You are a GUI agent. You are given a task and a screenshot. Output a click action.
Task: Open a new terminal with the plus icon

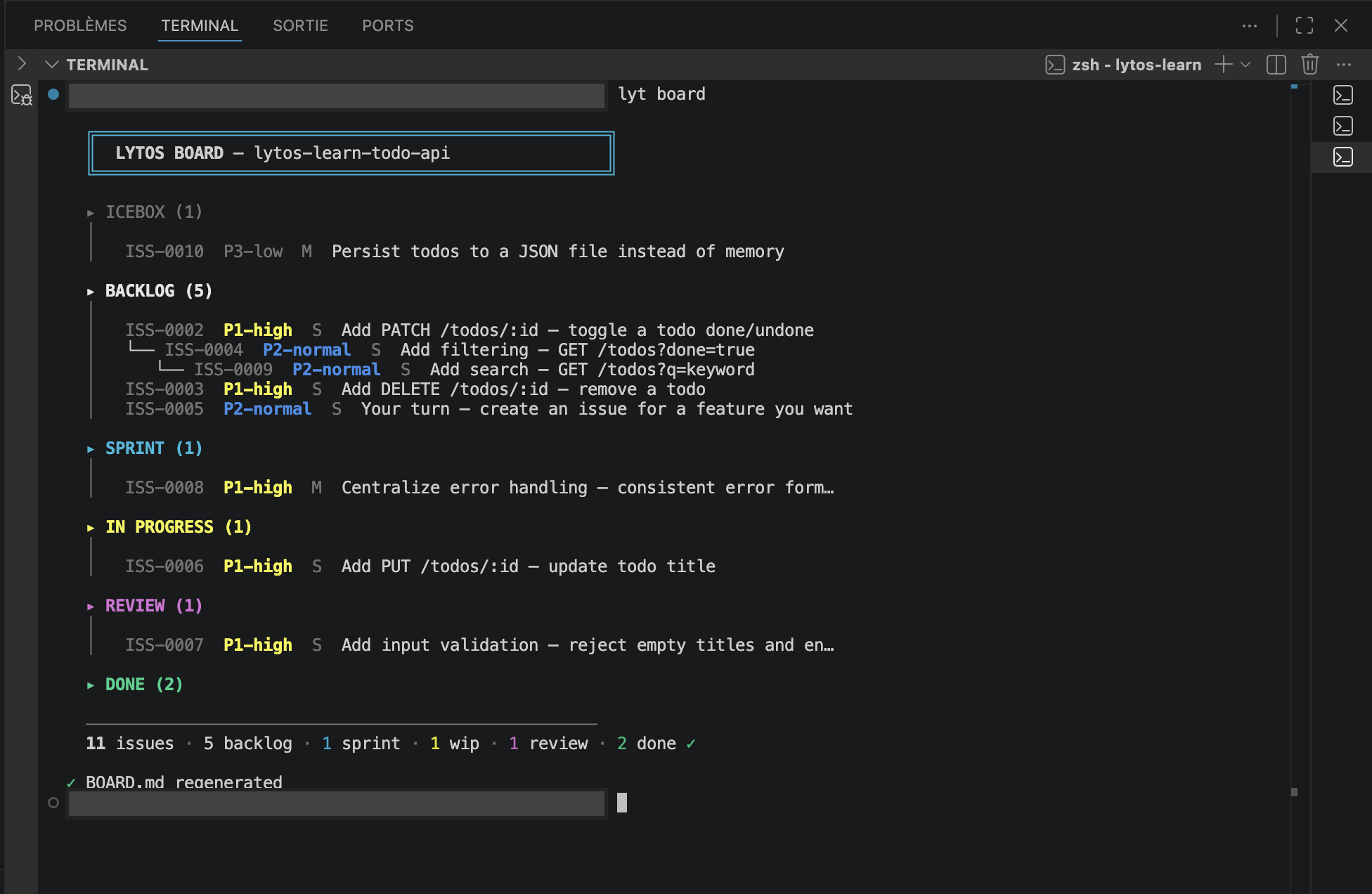tap(1223, 64)
